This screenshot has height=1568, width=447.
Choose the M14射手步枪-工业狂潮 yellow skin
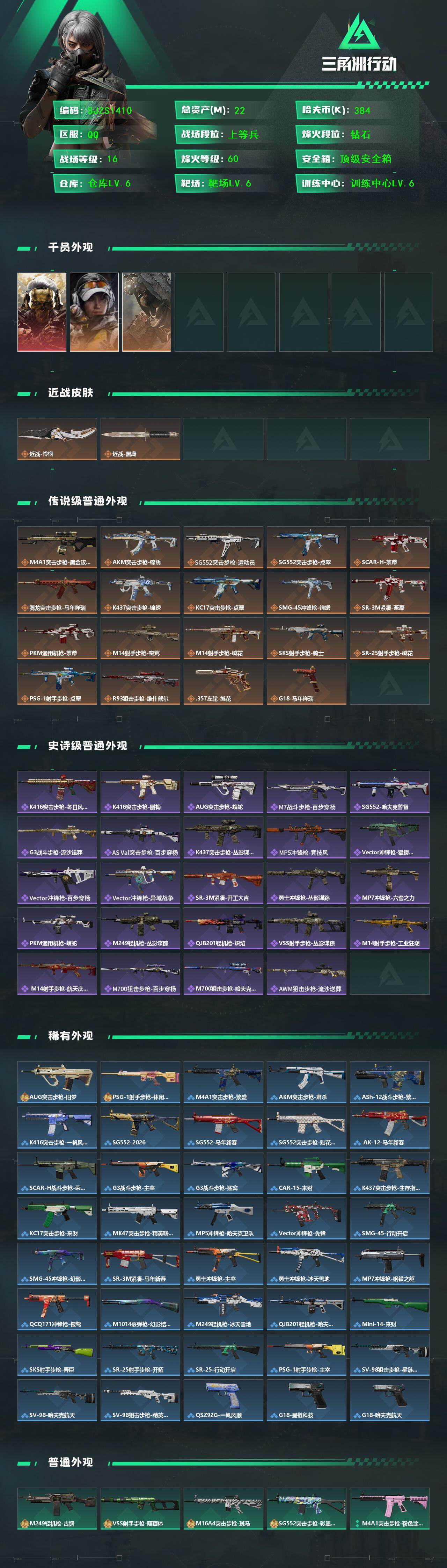pos(390,928)
